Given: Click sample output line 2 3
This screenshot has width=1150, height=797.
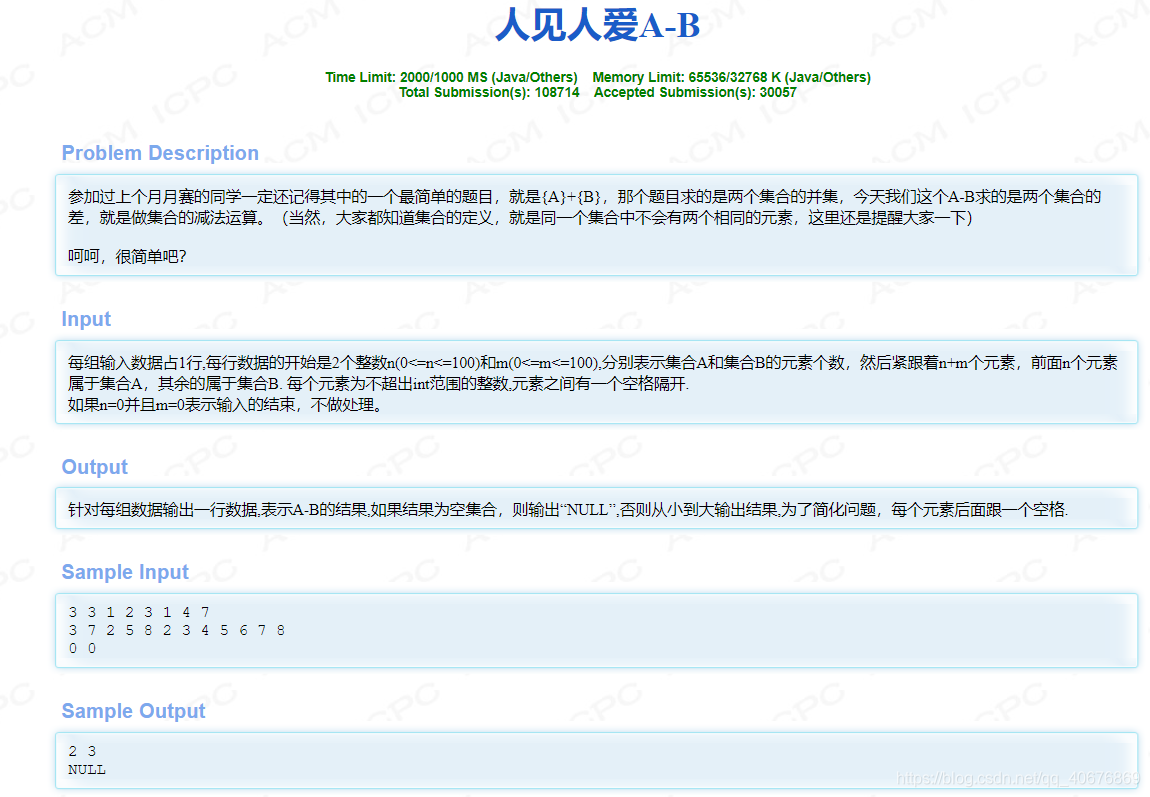Looking at the screenshot, I should [x=82, y=752].
